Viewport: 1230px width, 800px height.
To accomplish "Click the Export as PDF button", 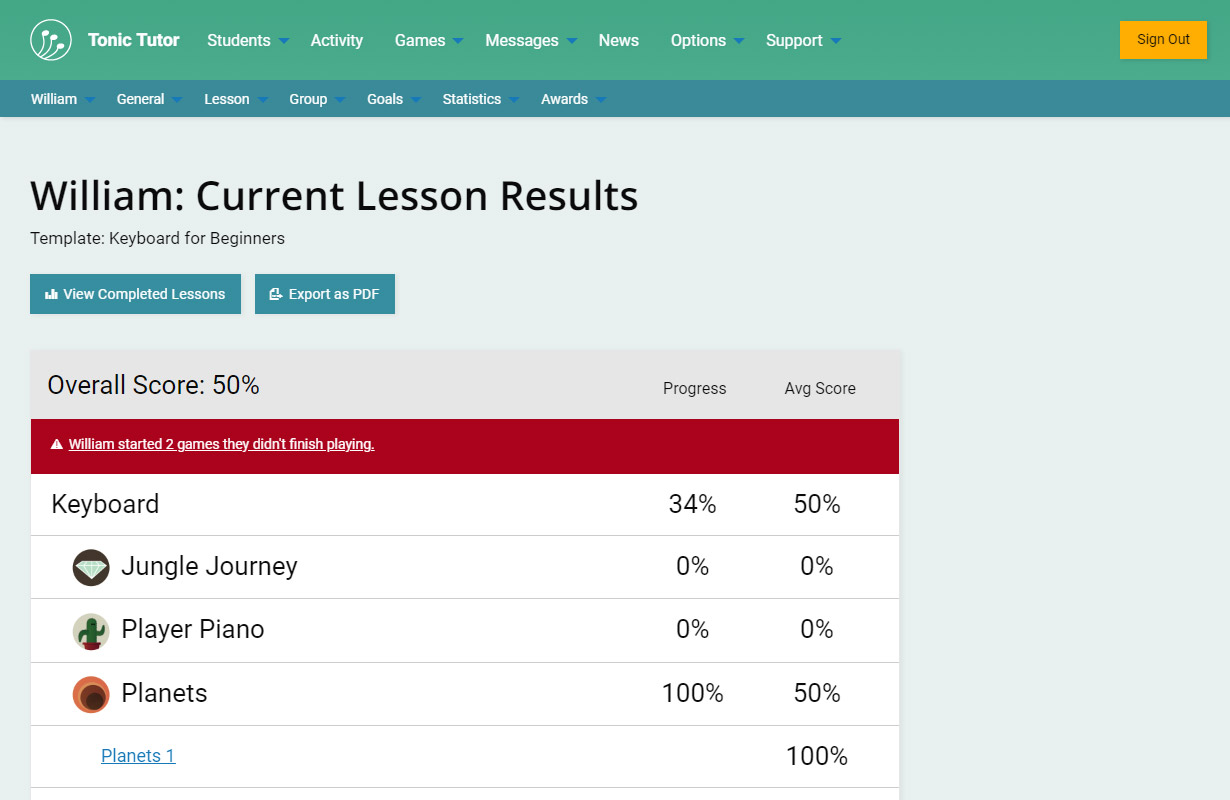I will point(325,294).
